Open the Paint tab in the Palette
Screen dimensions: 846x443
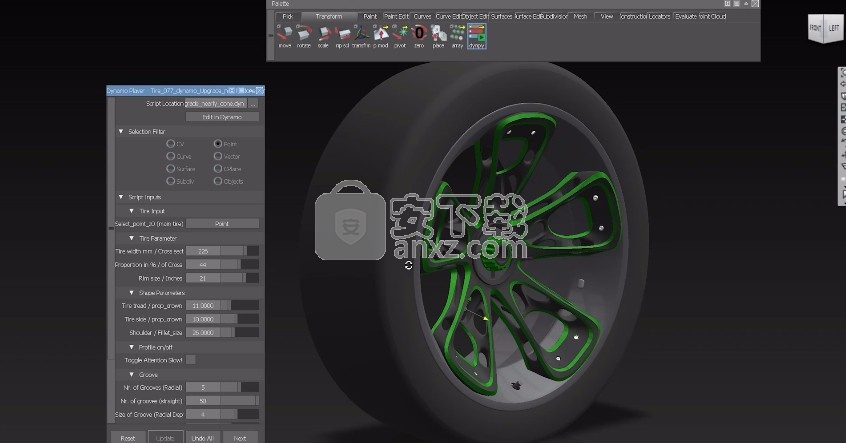point(370,16)
